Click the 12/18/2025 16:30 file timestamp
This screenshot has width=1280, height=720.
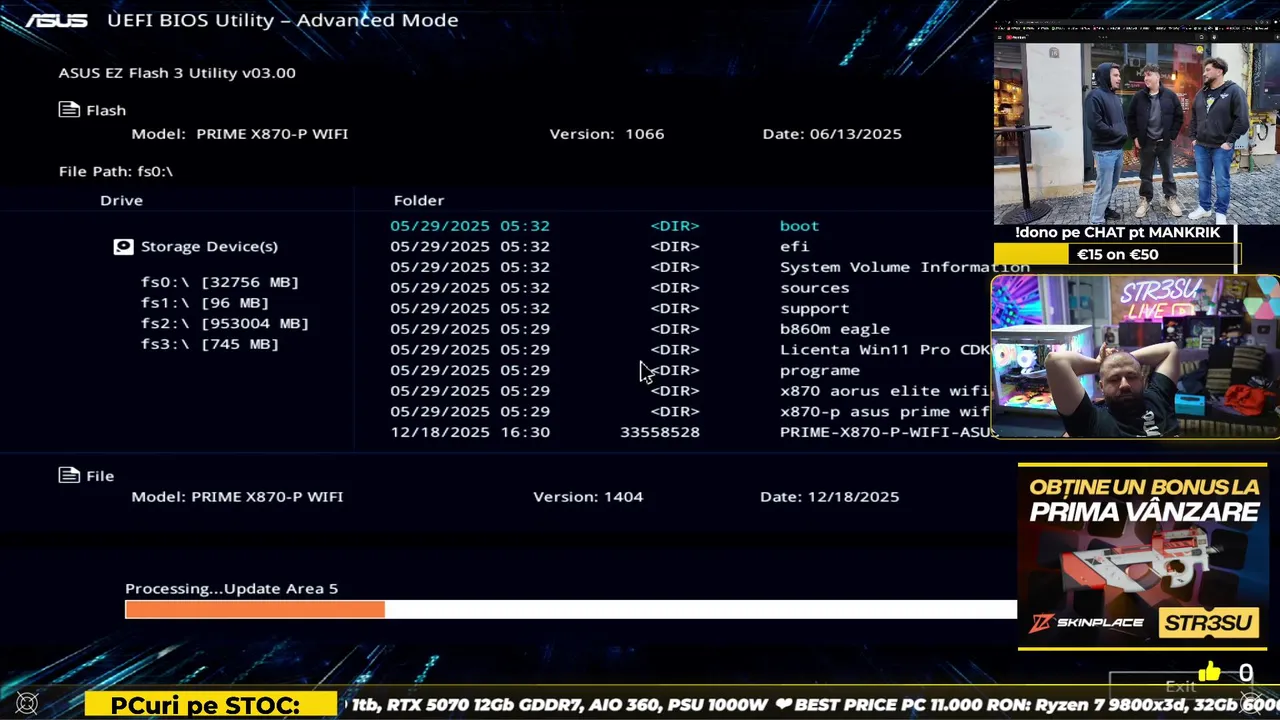pyautogui.click(x=470, y=432)
